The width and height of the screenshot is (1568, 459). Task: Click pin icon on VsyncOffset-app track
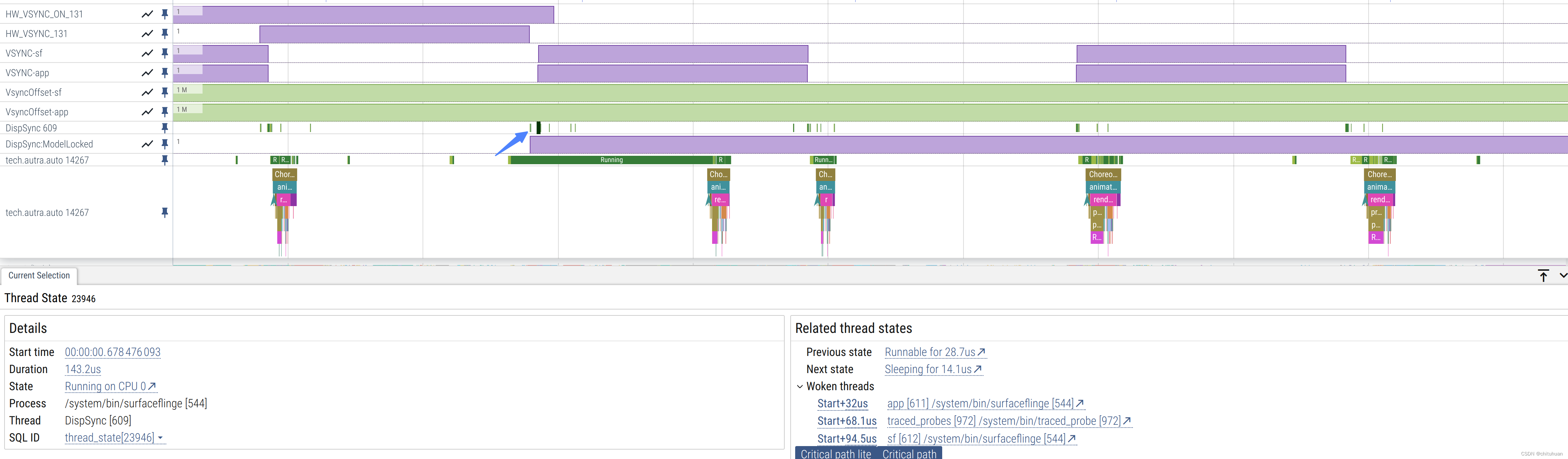pyautogui.click(x=164, y=111)
